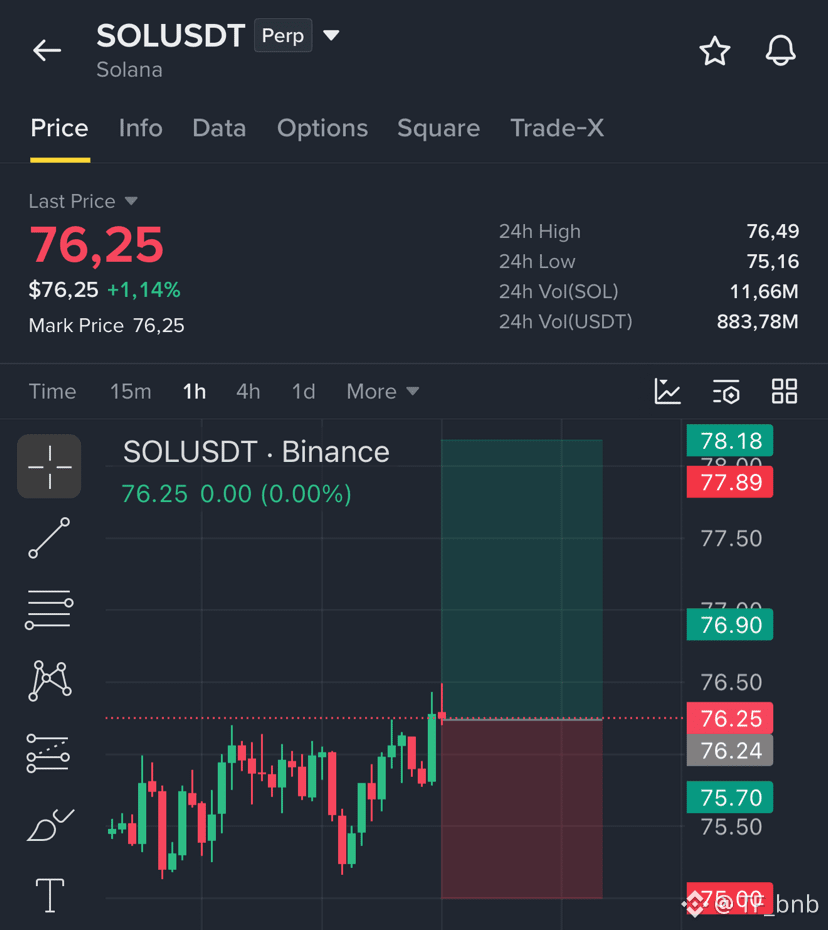The width and height of the screenshot is (828, 930).
Task: Click the Solana subtitle under SOLUSDT
Action: pyautogui.click(x=129, y=70)
